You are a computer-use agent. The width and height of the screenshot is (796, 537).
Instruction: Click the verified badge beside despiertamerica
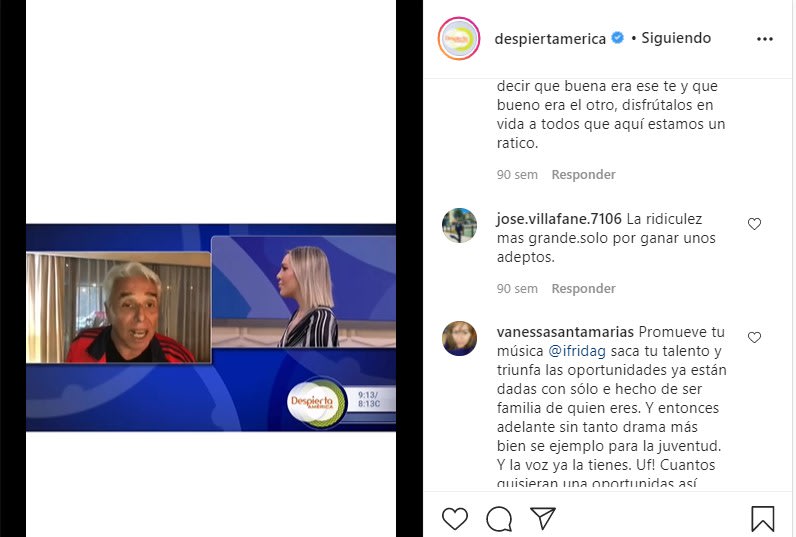(617, 38)
